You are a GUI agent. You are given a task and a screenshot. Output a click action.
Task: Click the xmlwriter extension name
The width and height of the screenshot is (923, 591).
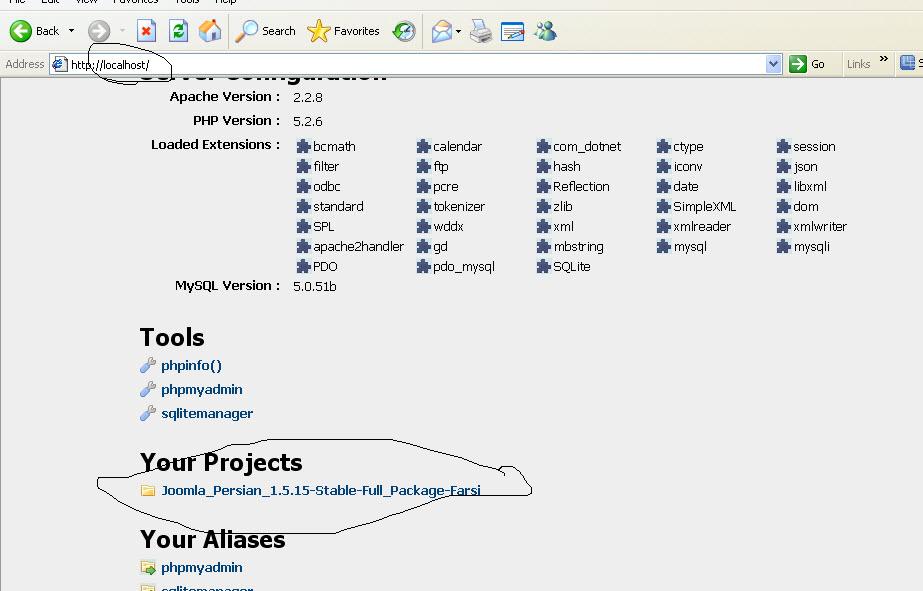click(x=820, y=227)
